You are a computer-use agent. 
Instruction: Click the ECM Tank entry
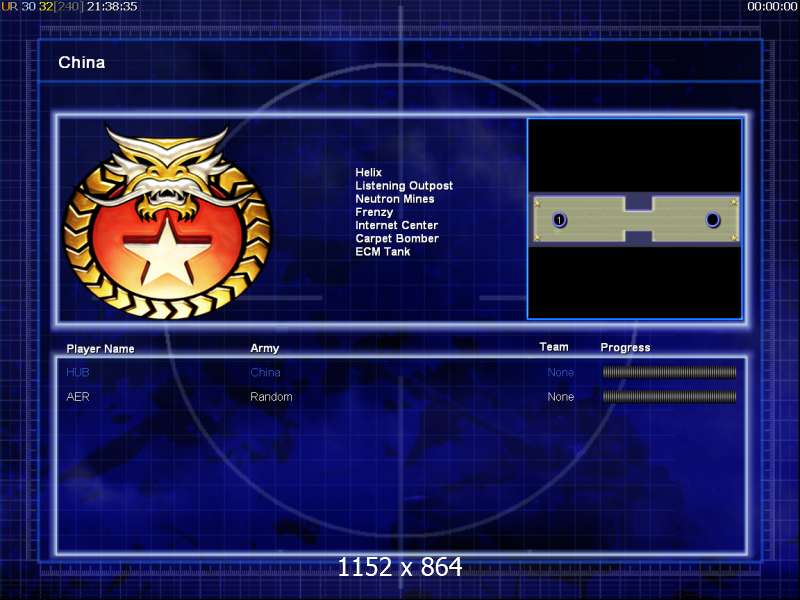point(383,252)
